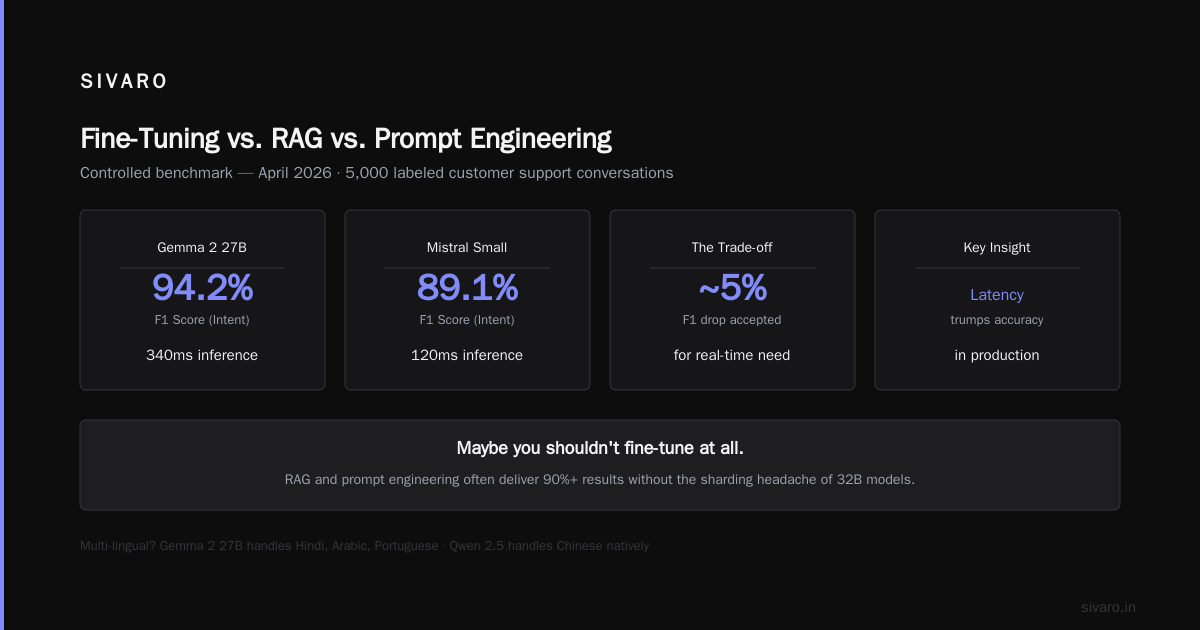Click the Controlled benchmark subtitle line
The width and height of the screenshot is (1200, 630).
(x=377, y=173)
